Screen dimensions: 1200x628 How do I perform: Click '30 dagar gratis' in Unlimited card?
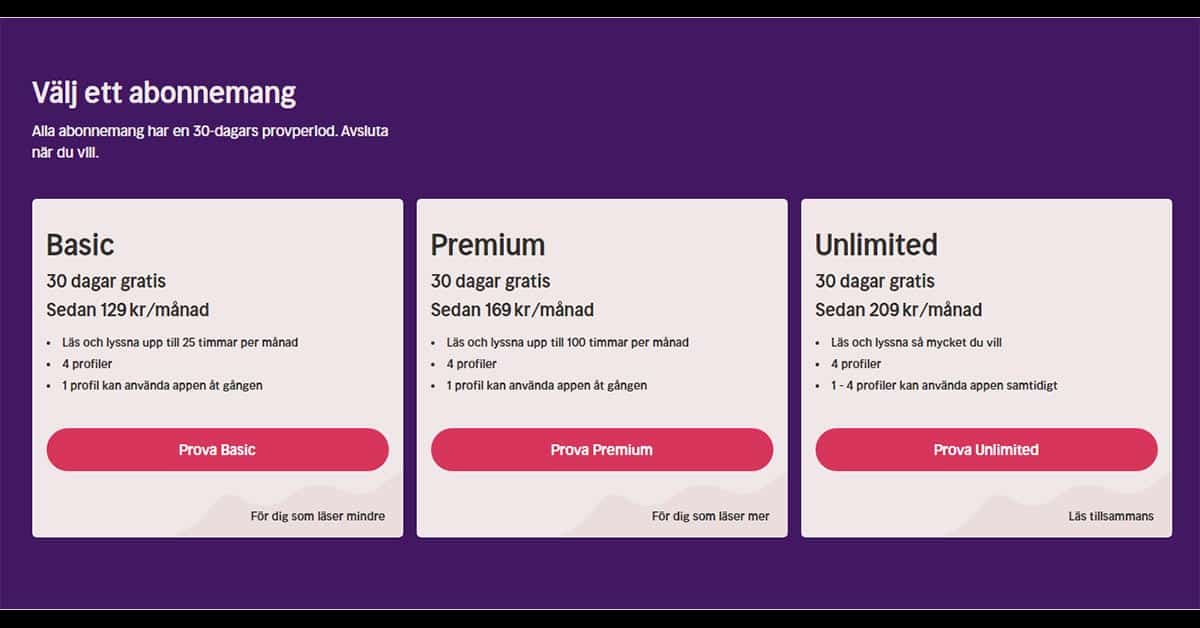coord(875,281)
